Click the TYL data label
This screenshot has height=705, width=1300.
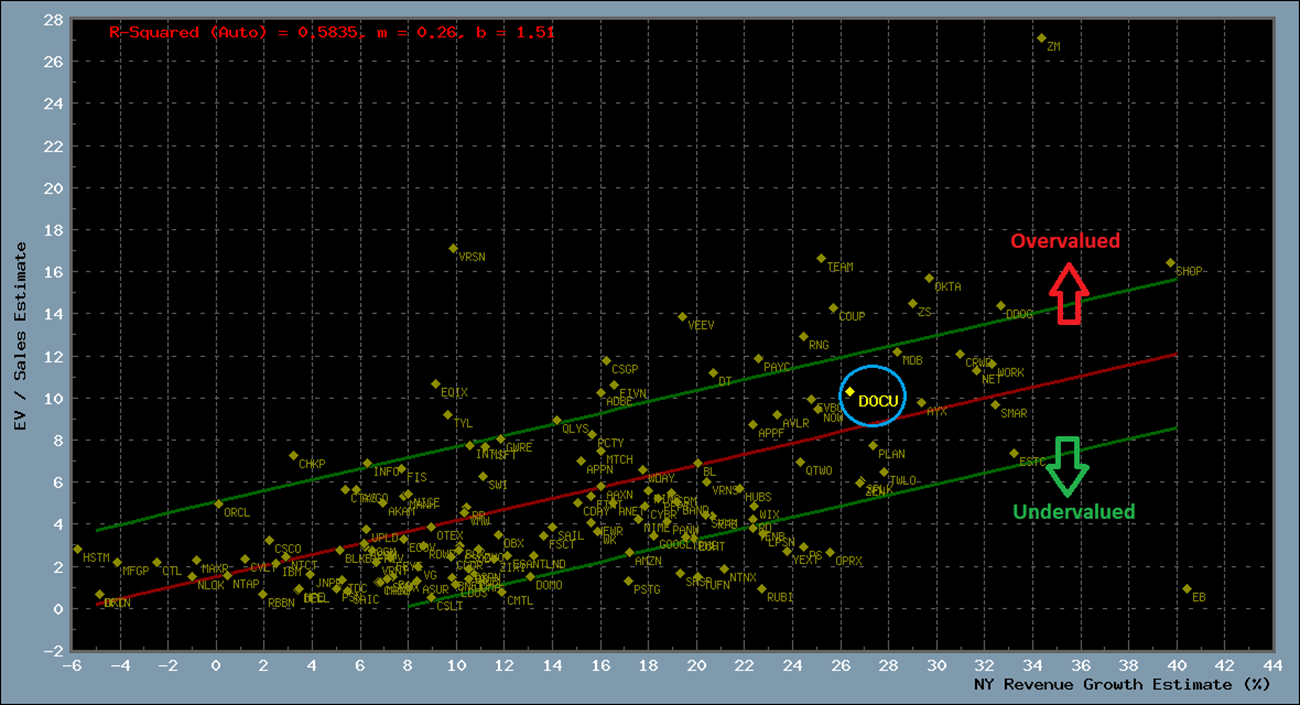click(x=463, y=423)
